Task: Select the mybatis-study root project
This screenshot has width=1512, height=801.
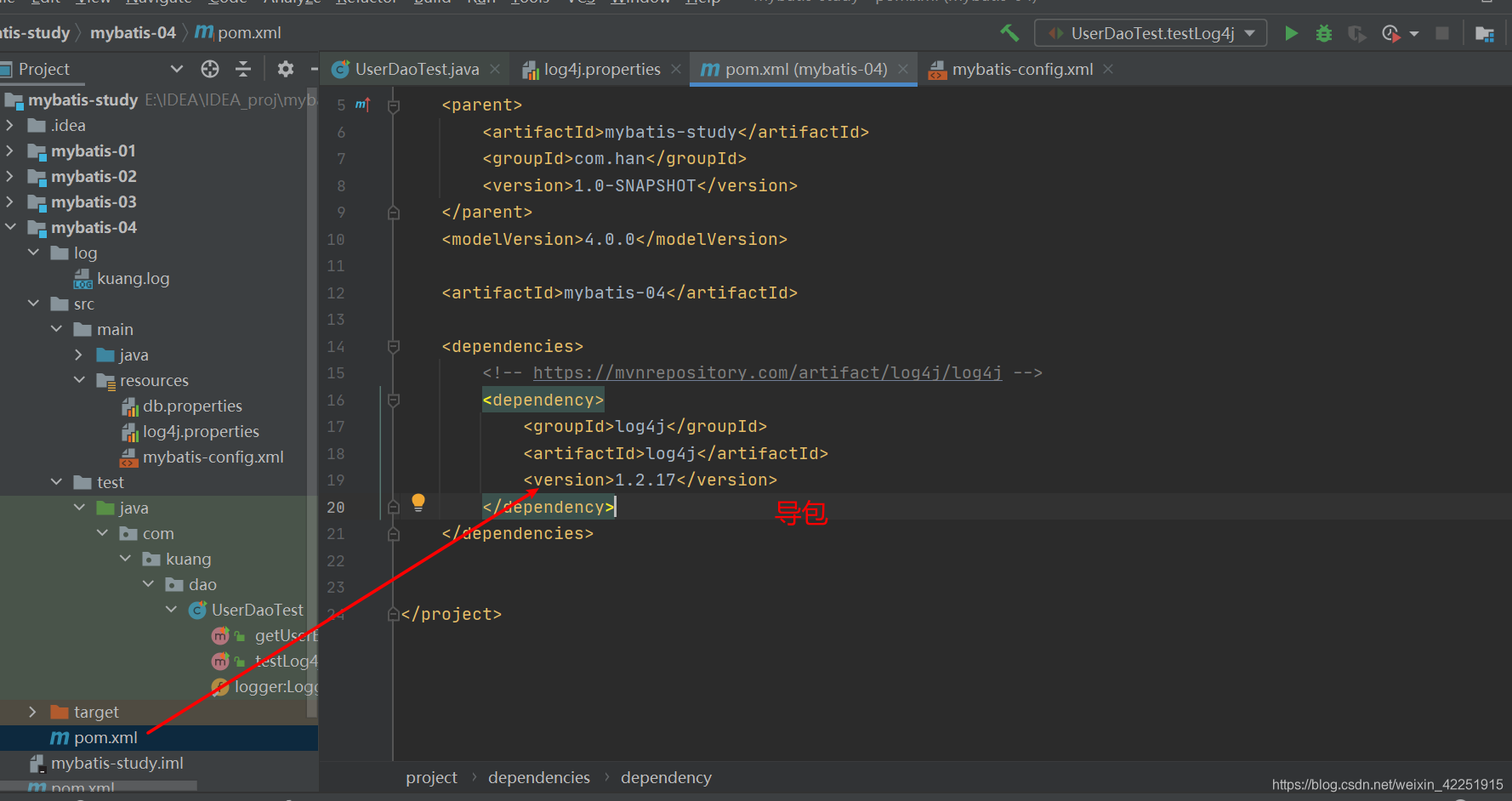Action: [x=82, y=99]
